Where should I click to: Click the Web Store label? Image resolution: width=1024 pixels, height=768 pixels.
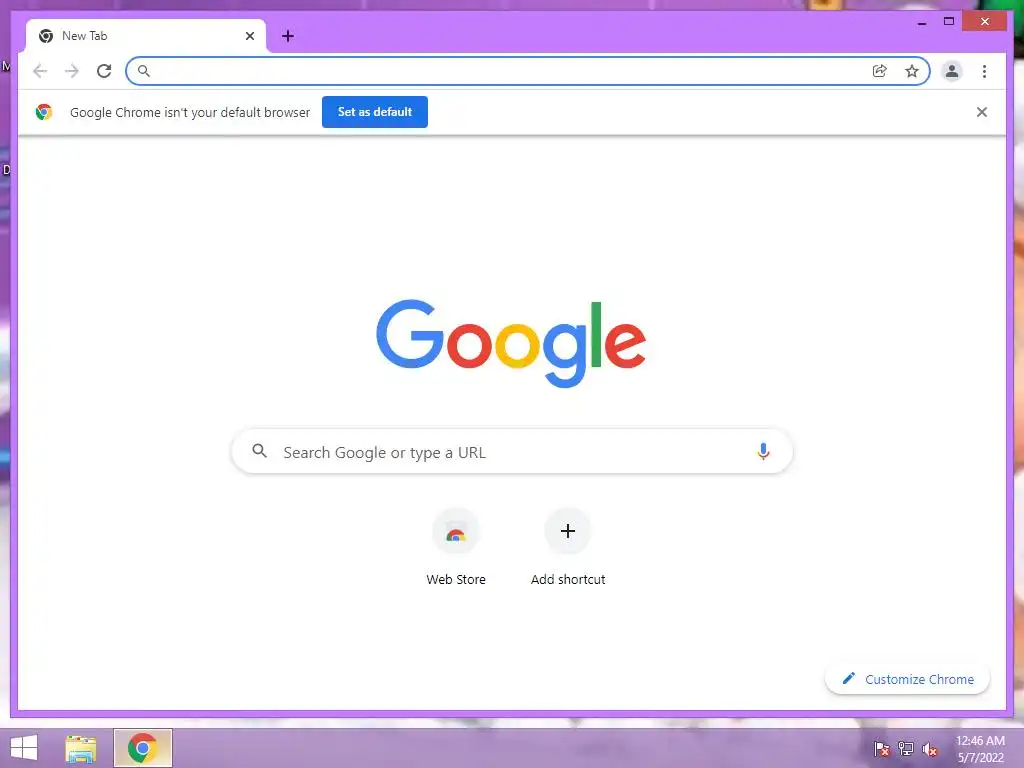click(456, 579)
